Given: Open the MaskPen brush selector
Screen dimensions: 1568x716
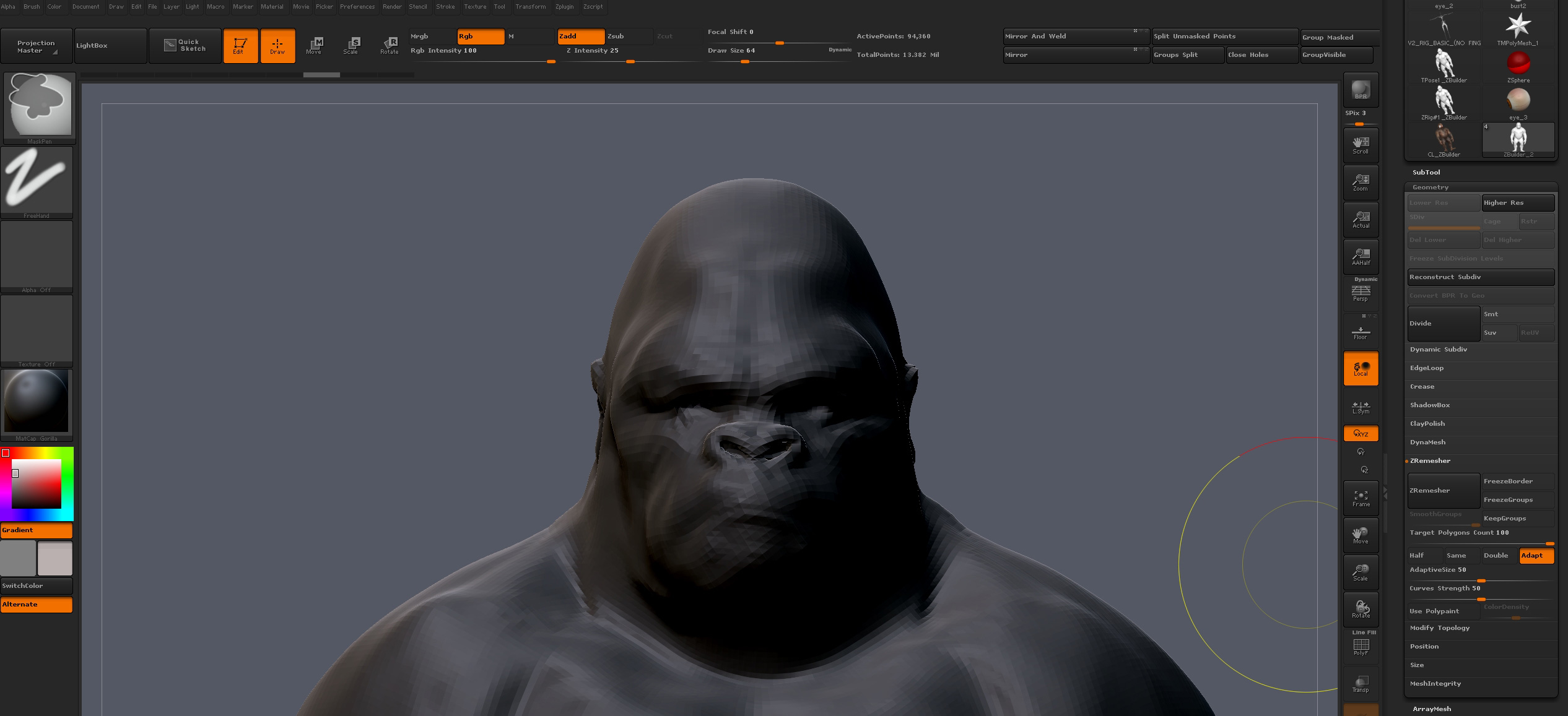Looking at the screenshot, I should click(38, 108).
